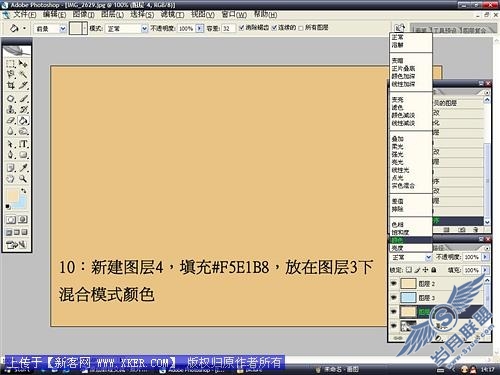Select the Blur tool
Screen dimensions: 500x375
coord(11,131)
